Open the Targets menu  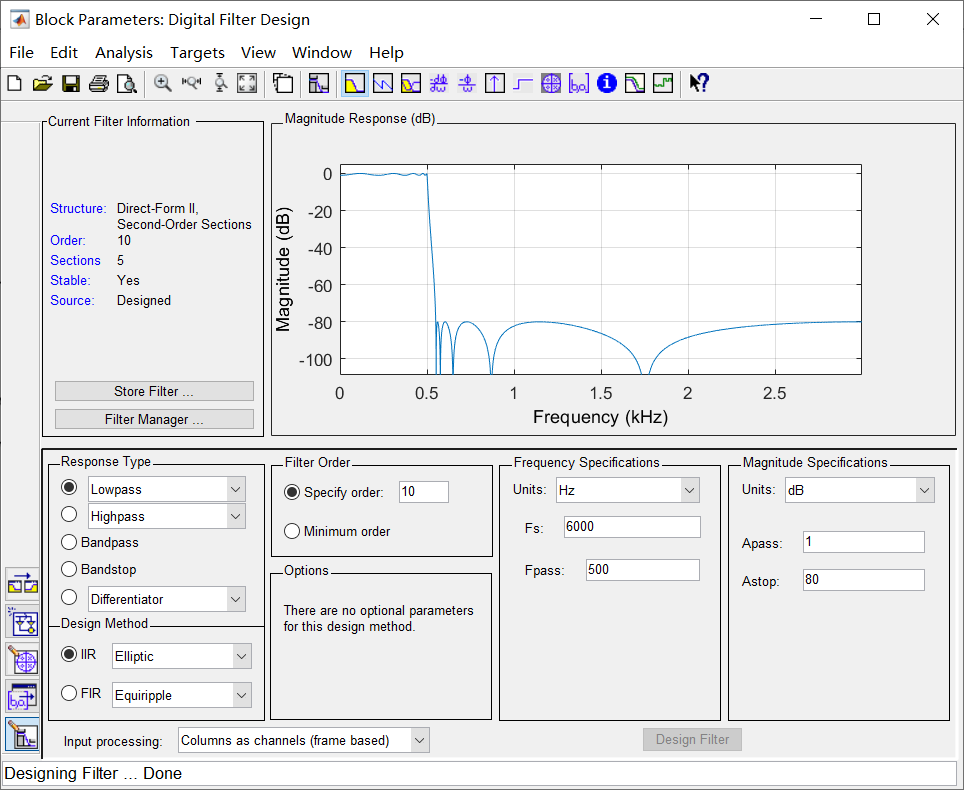[x=197, y=53]
